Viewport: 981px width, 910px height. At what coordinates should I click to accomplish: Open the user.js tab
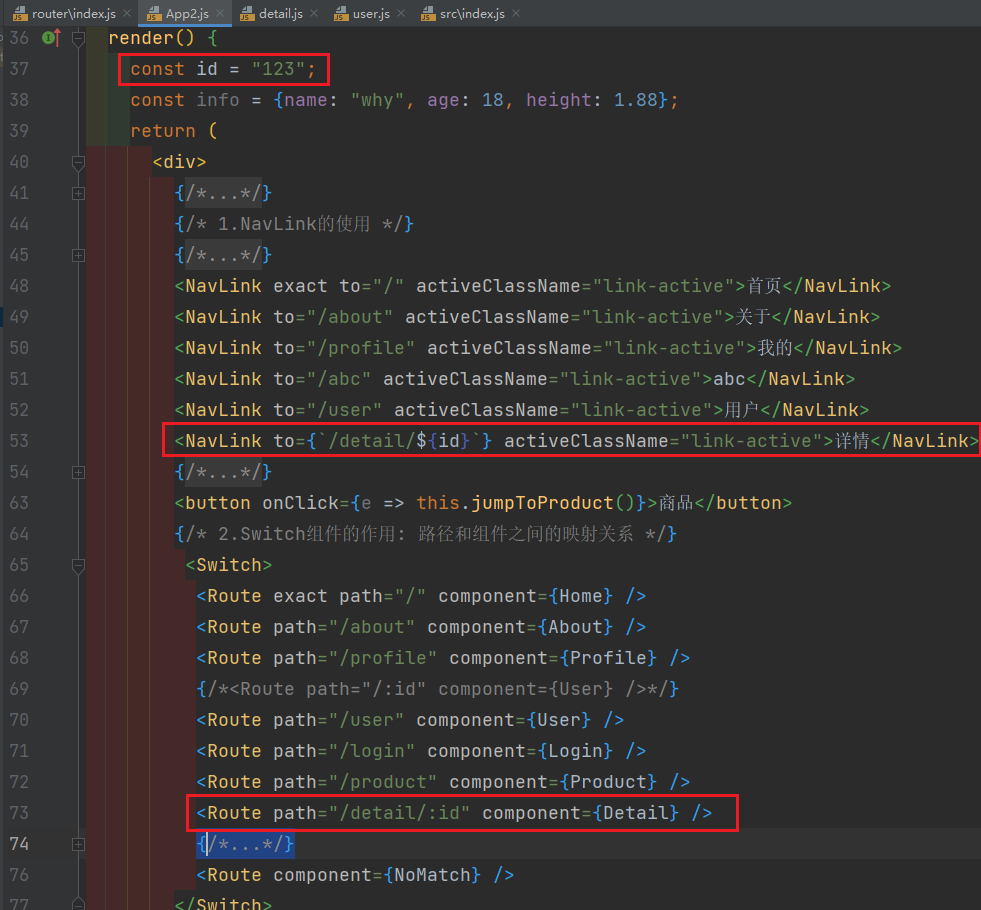click(x=370, y=13)
